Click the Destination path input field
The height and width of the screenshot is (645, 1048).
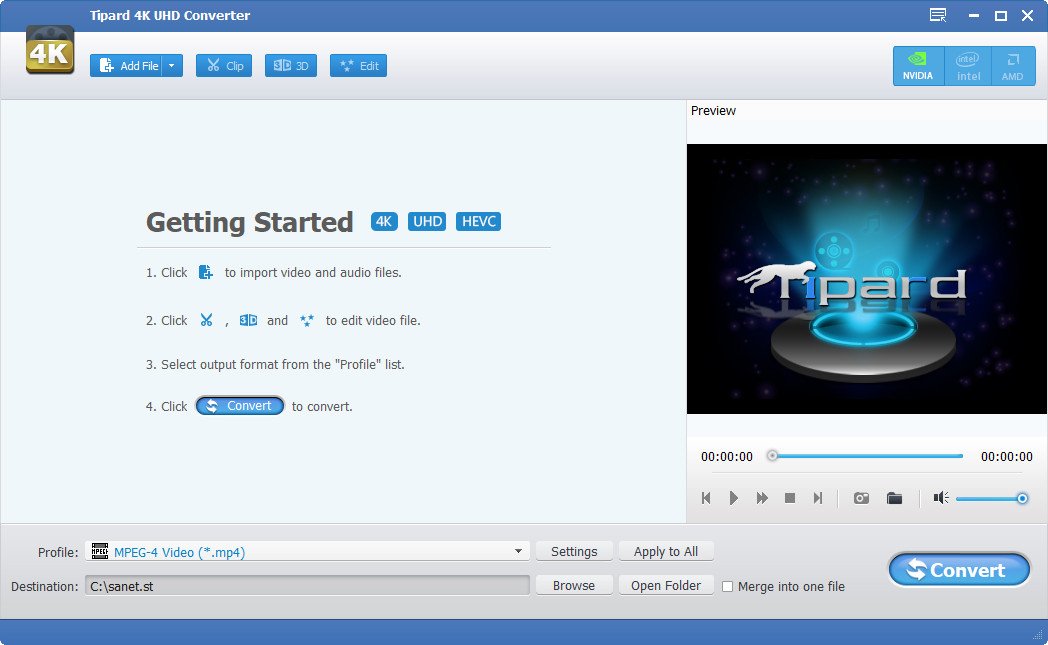point(300,586)
